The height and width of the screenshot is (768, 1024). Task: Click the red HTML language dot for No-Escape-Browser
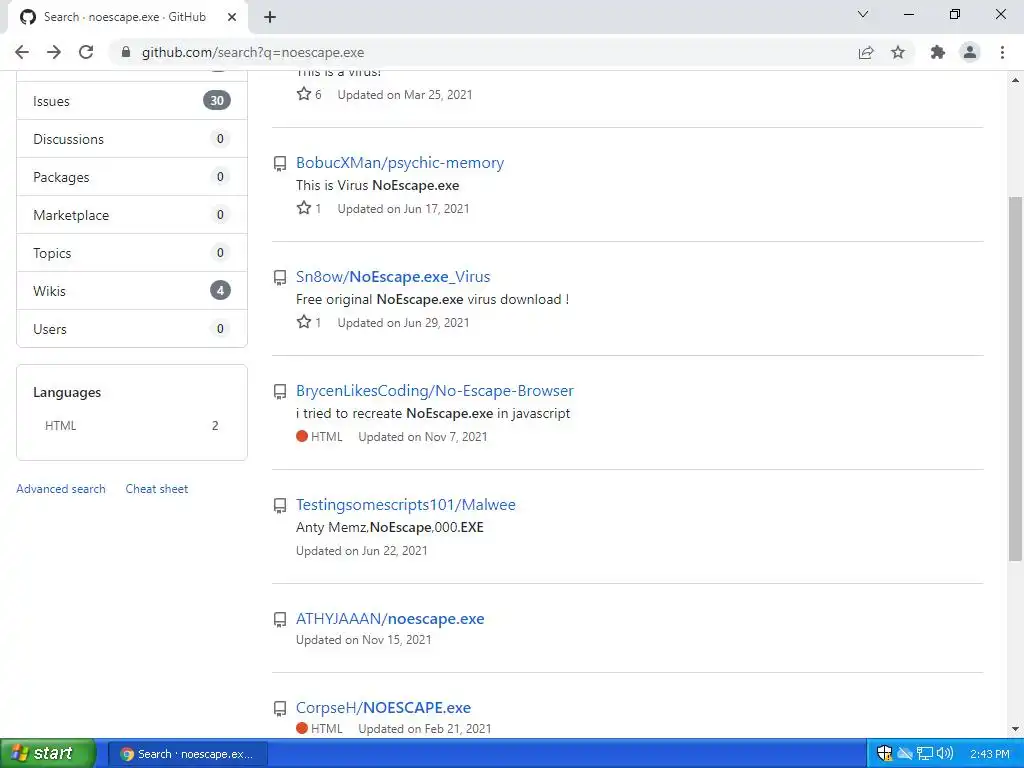(302, 436)
